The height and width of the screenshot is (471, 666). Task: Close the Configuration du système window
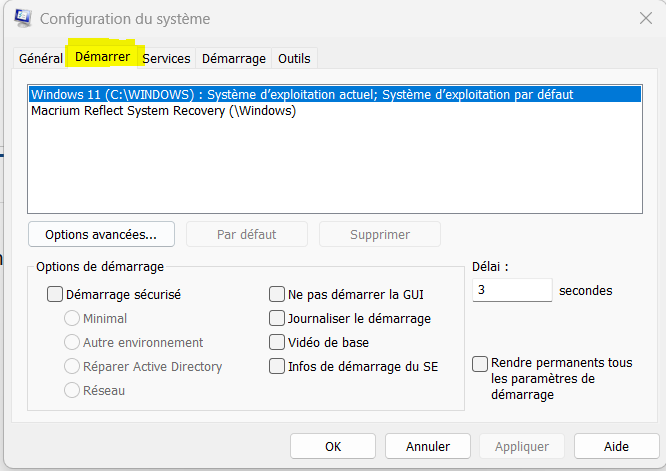pyautogui.click(x=646, y=18)
